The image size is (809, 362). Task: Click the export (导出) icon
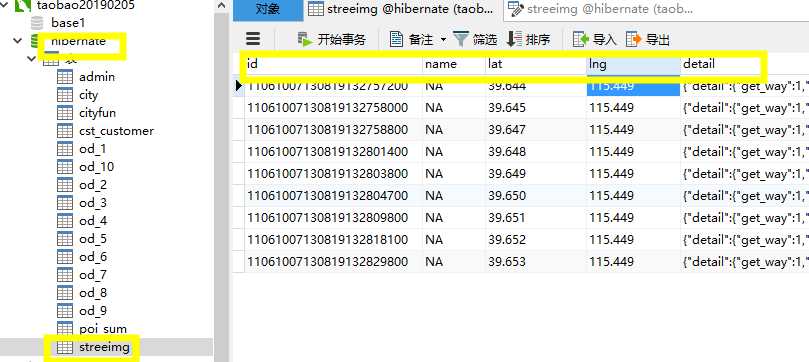click(x=634, y=39)
